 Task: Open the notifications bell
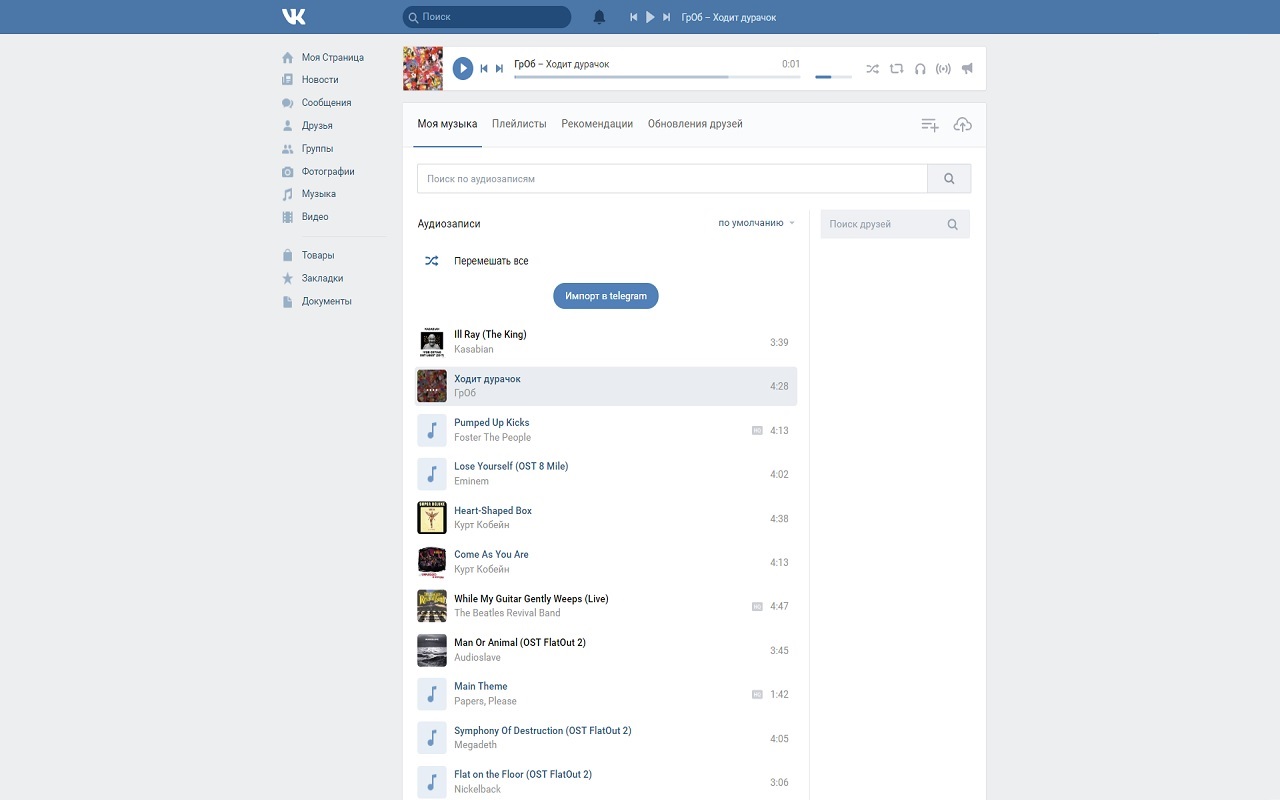tap(599, 17)
